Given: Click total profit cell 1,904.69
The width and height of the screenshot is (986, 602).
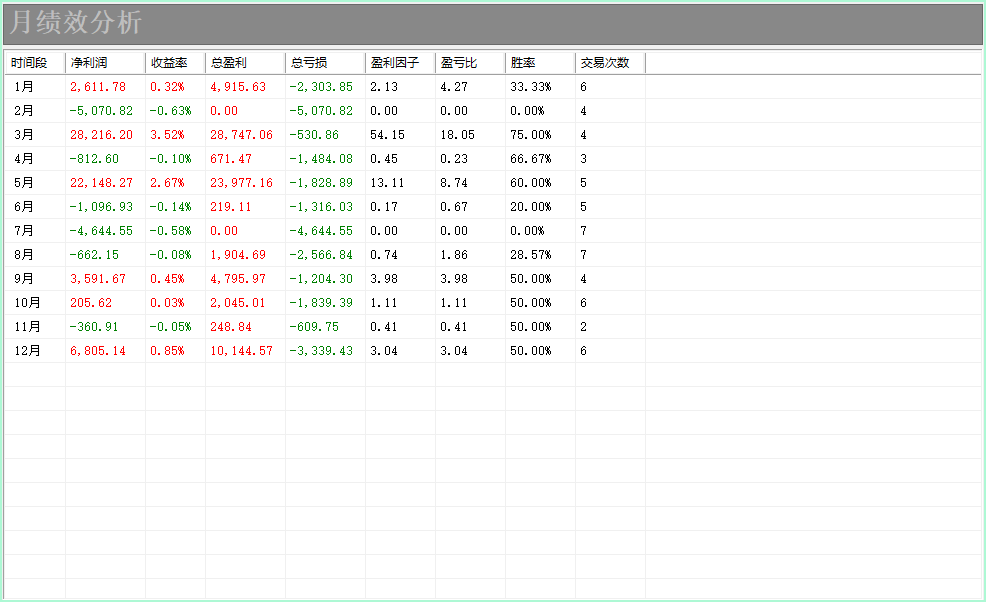Looking at the screenshot, I should coord(238,255).
